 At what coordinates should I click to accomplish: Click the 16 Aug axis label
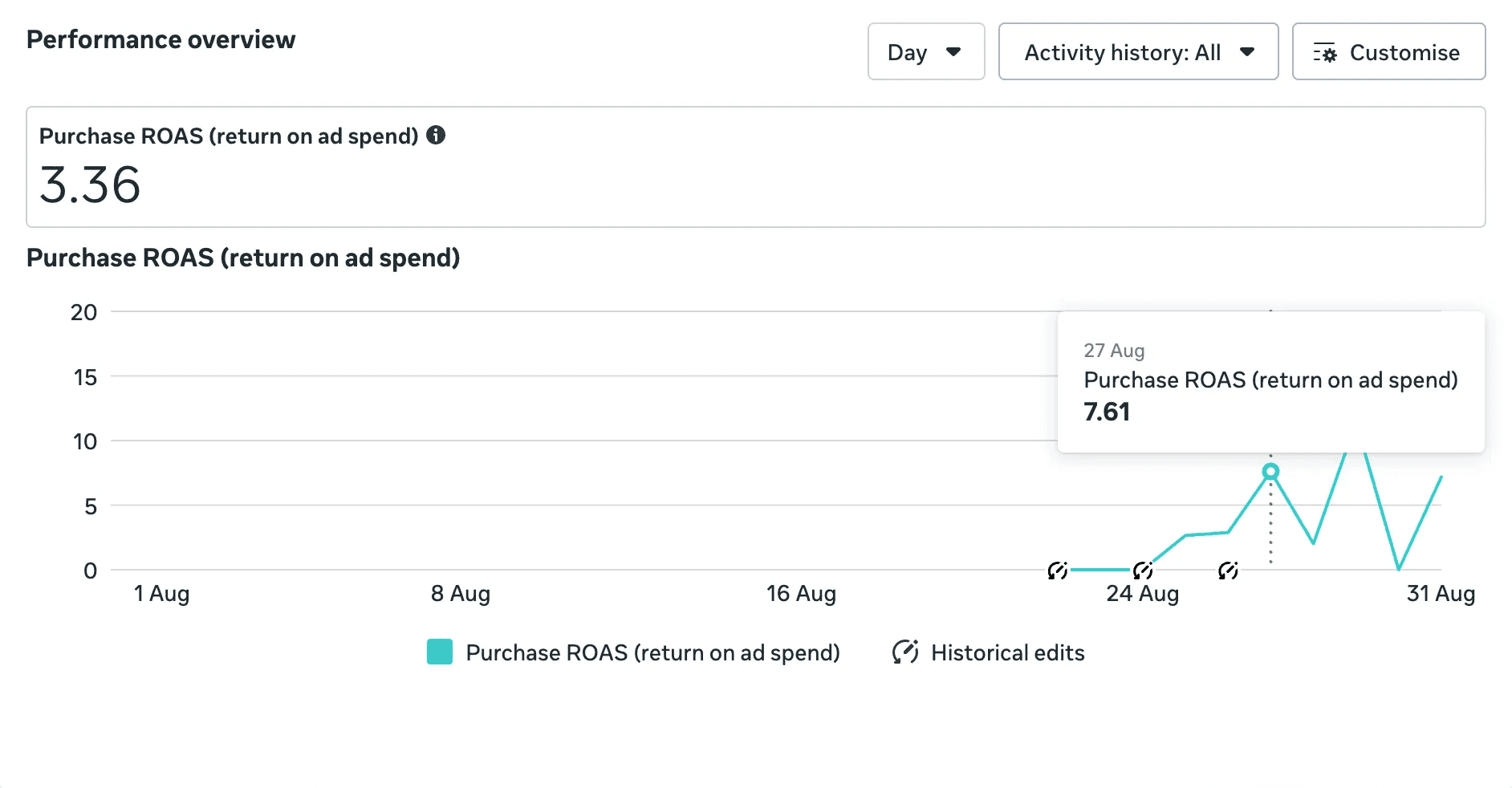pyautogui.click(x=801, y=594)
